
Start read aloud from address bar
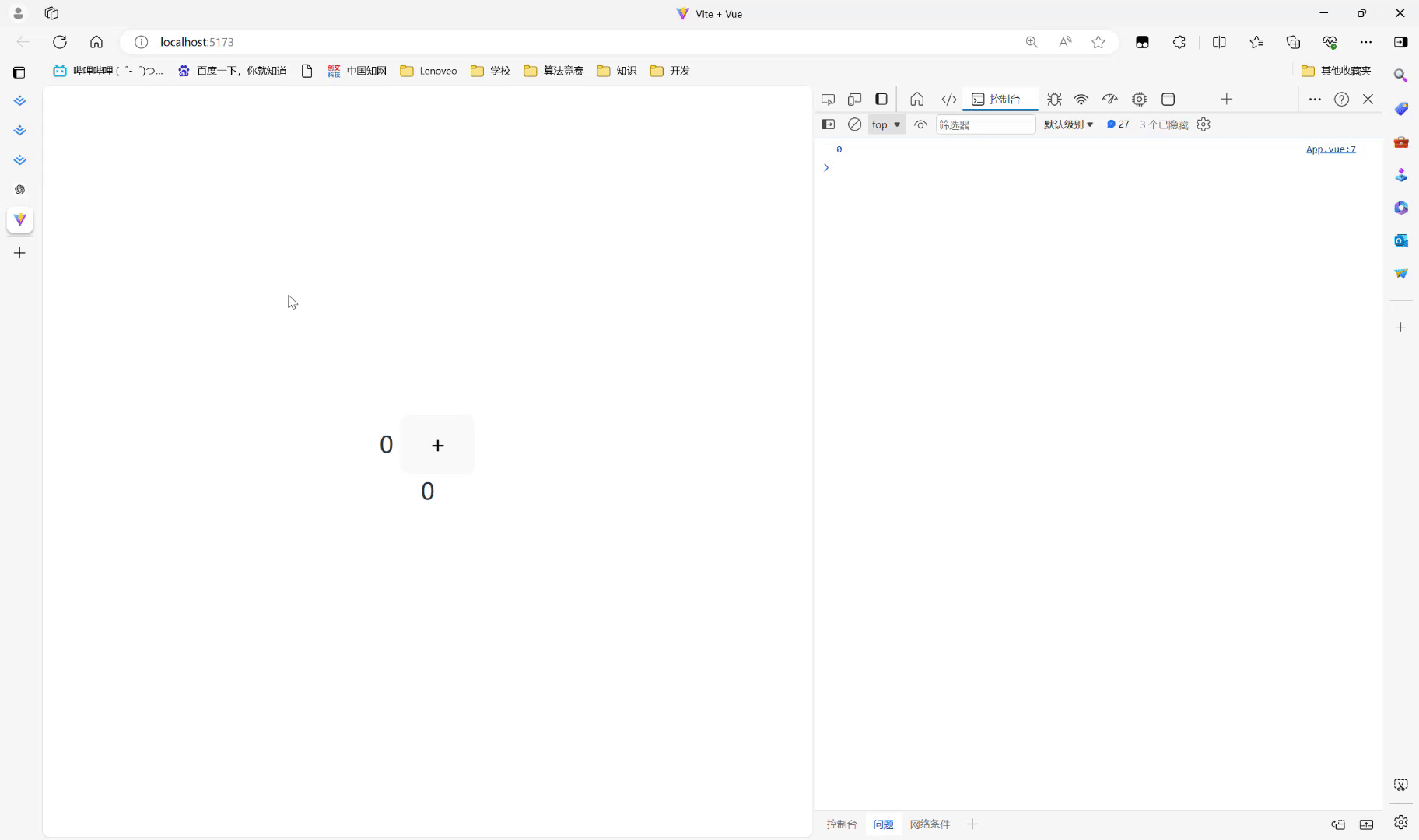point(1065,42)
